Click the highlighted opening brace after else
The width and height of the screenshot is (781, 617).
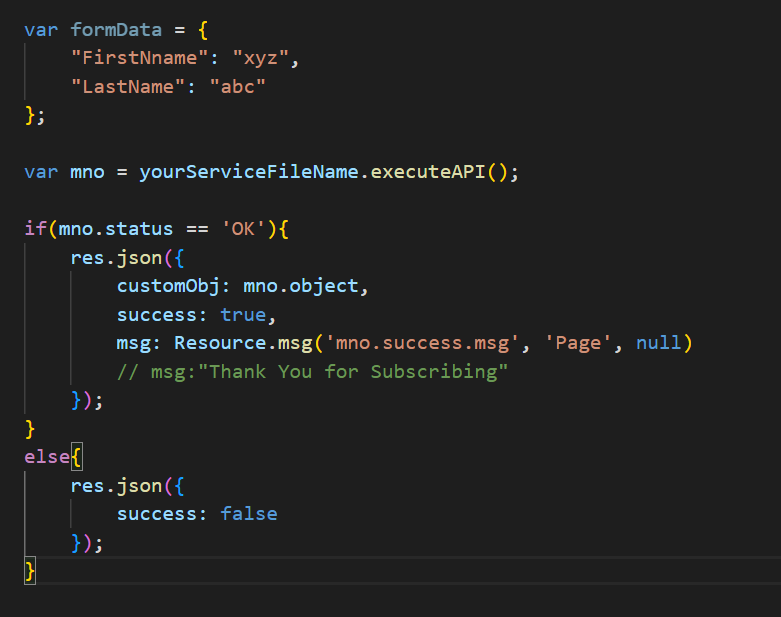click(76, 457)
